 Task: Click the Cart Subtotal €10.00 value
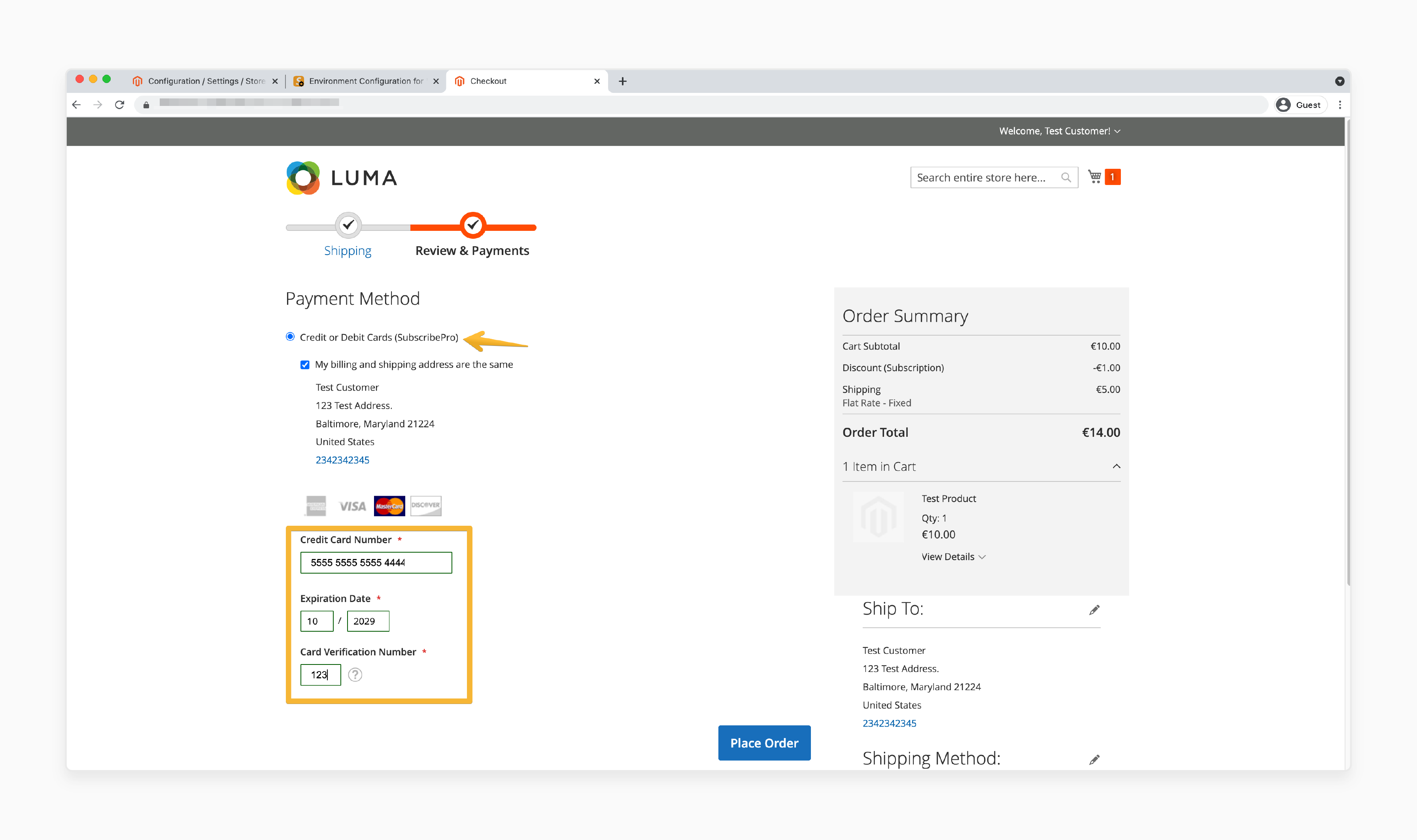[1105, 346]
